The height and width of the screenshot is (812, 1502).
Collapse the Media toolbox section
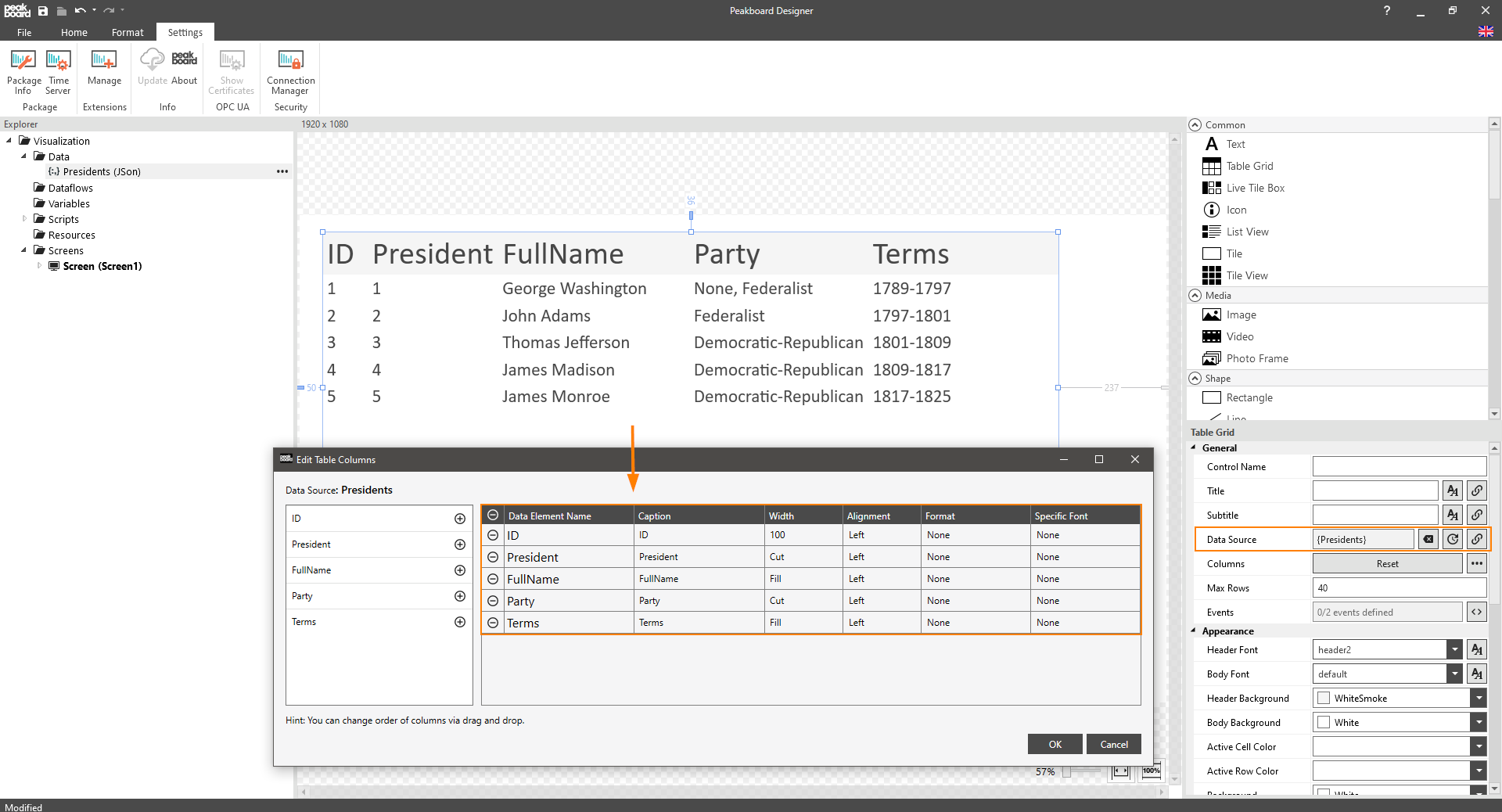pyautogui.click(x=1195, y=295)
